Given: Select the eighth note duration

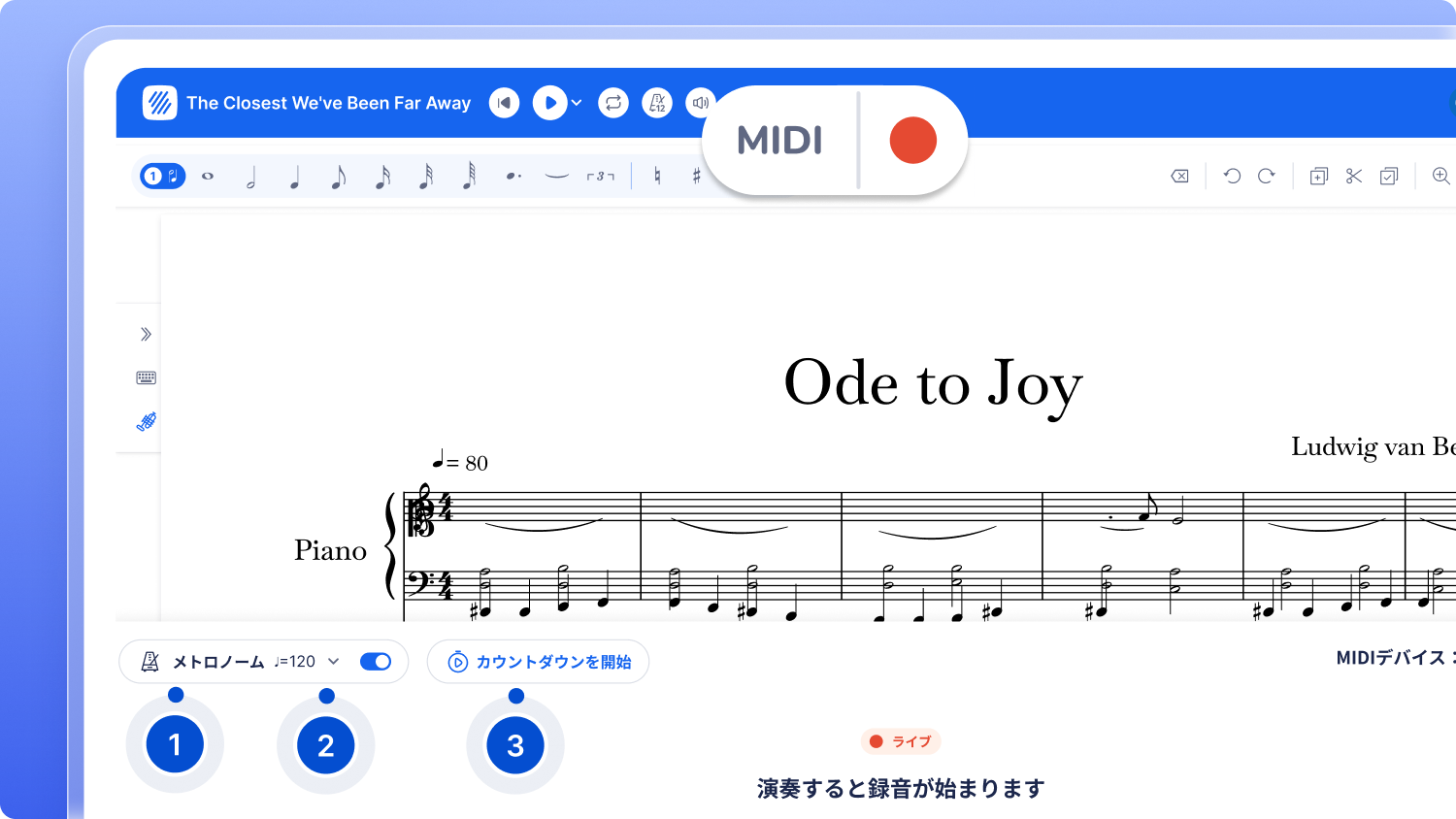Looking at the screenshot, I should [x=338, y=177].
